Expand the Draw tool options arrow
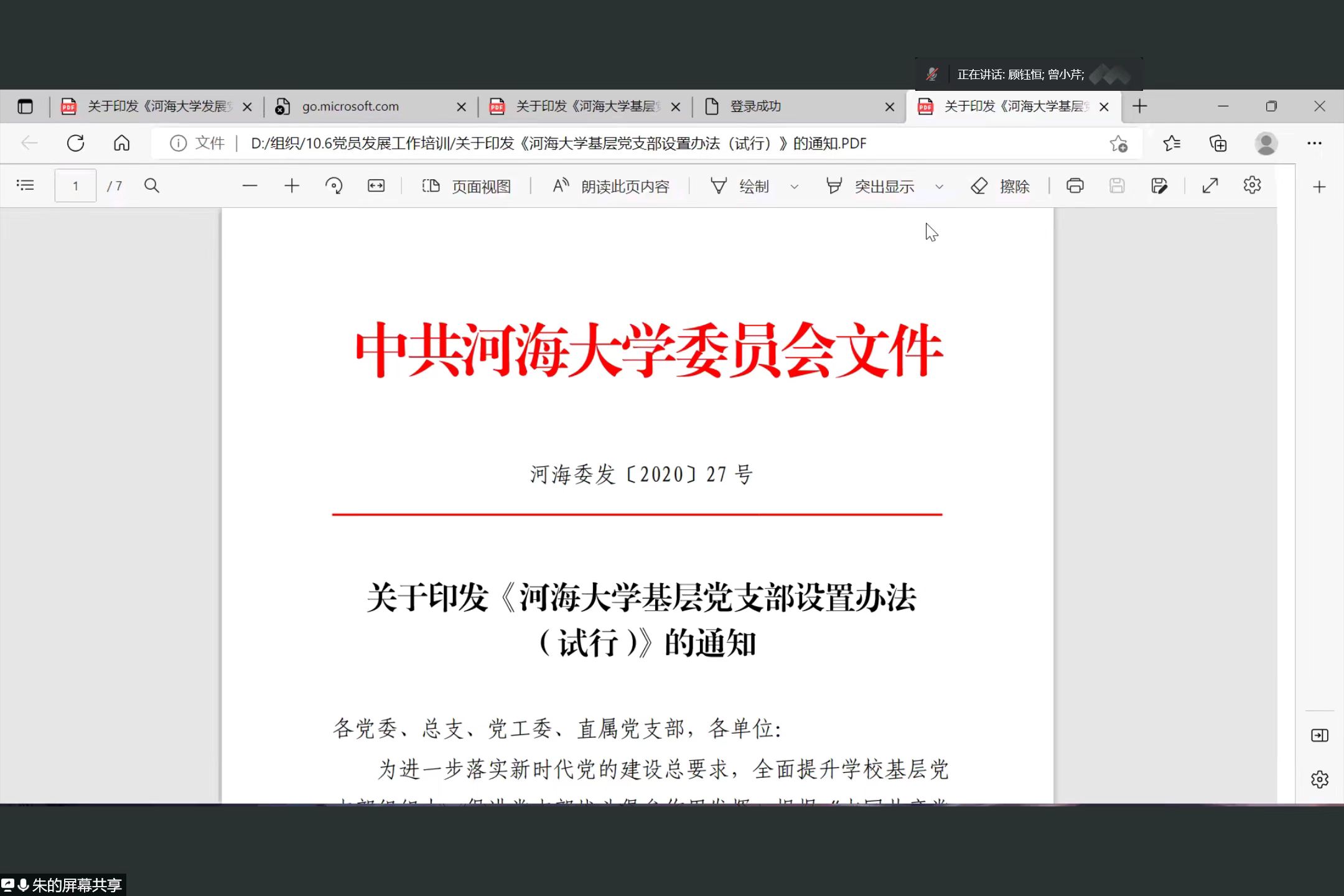The image size is (1344, 896). pyautogui.click(x=794, y=186)
